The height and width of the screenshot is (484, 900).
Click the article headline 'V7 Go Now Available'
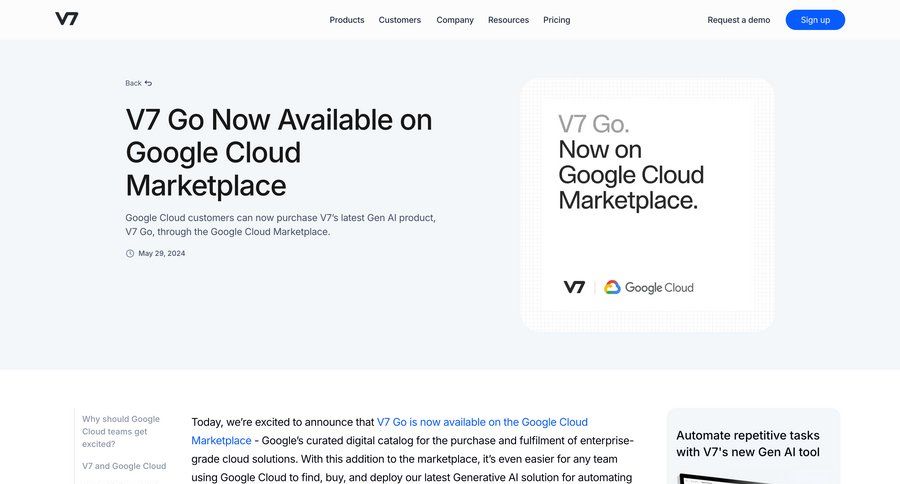(x=279, y=152)
